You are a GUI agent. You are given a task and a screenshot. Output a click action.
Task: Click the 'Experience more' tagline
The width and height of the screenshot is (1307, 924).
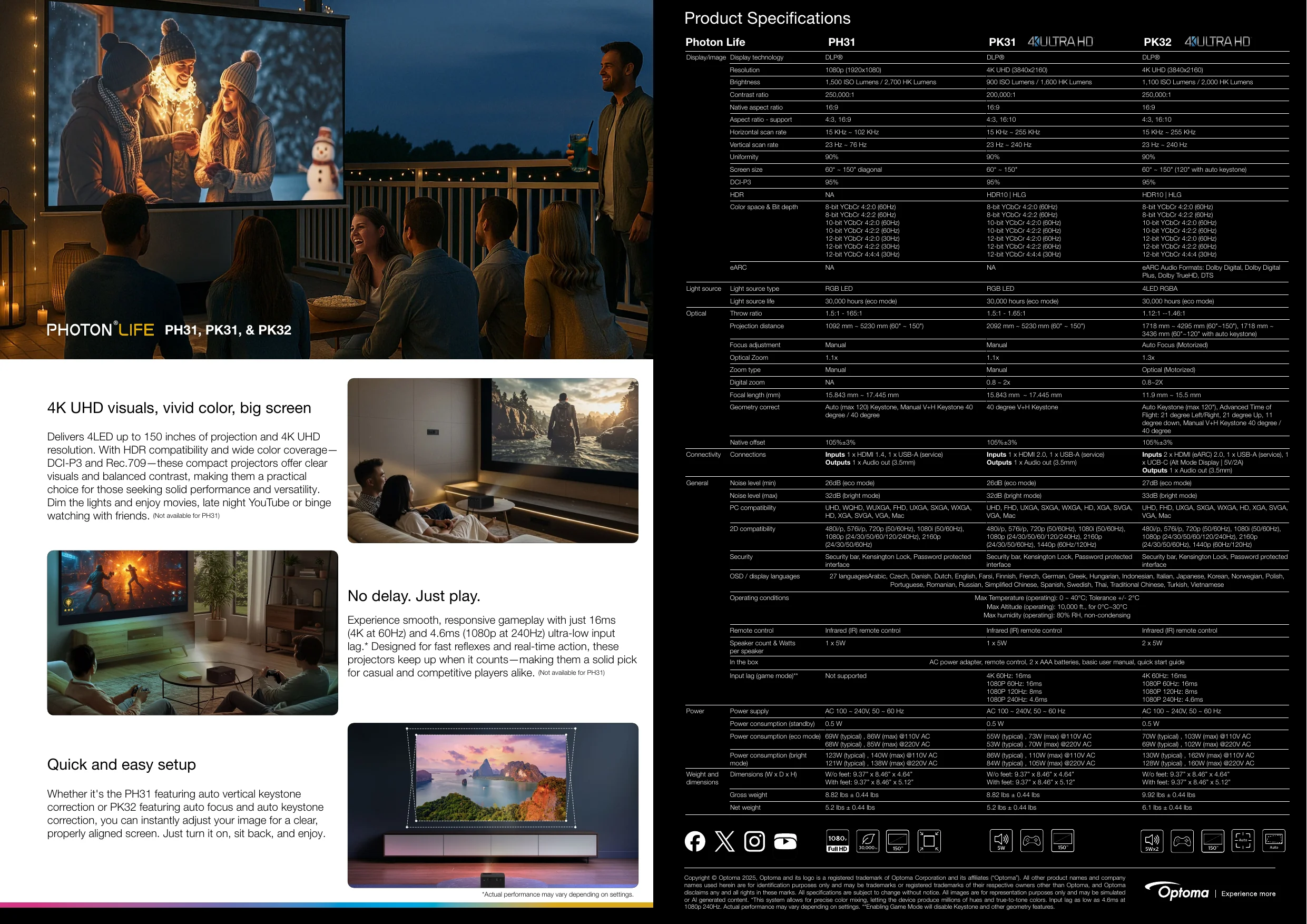point(1249,893)
